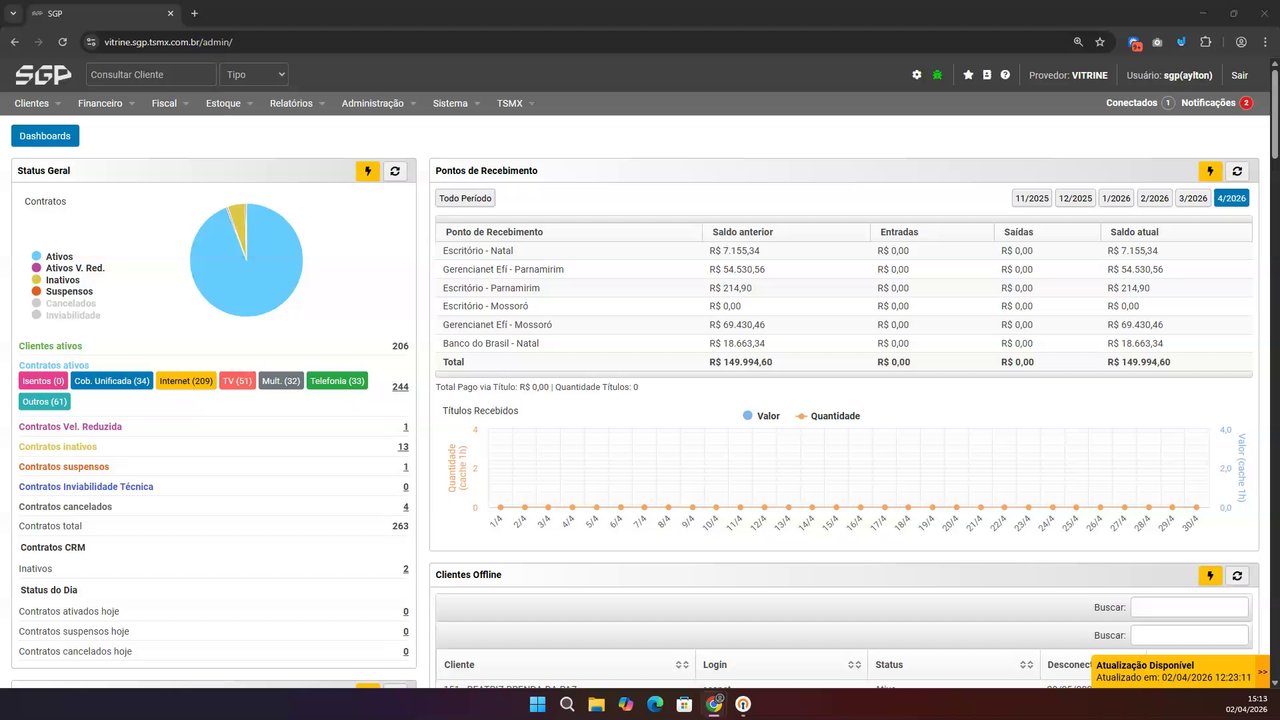The image size is (1280, 720).
Task: Select the 3/2026 period tab
Action: tap(1192, 198)
